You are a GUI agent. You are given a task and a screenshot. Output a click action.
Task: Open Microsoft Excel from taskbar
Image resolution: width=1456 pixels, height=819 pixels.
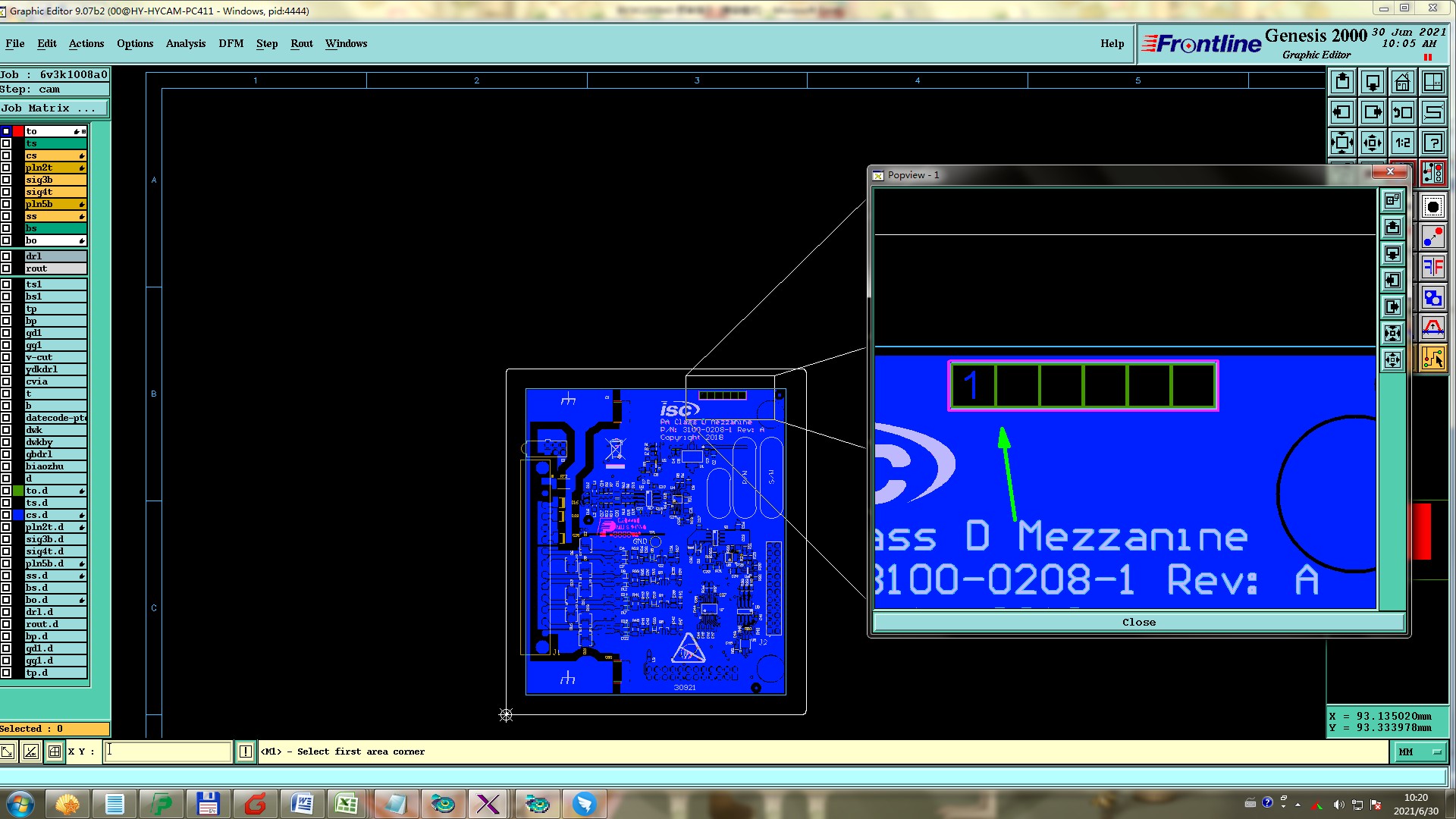347,804
